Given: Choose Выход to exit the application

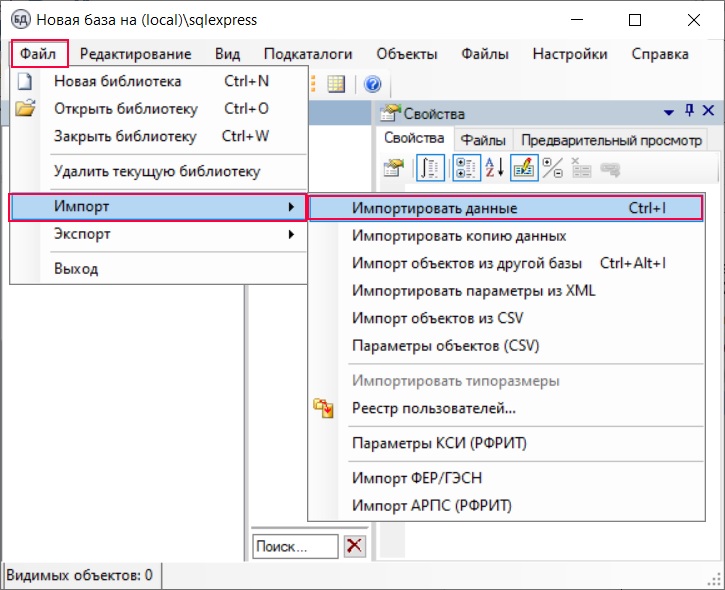Looking at the screenshot, I should (x=159, y=269).
